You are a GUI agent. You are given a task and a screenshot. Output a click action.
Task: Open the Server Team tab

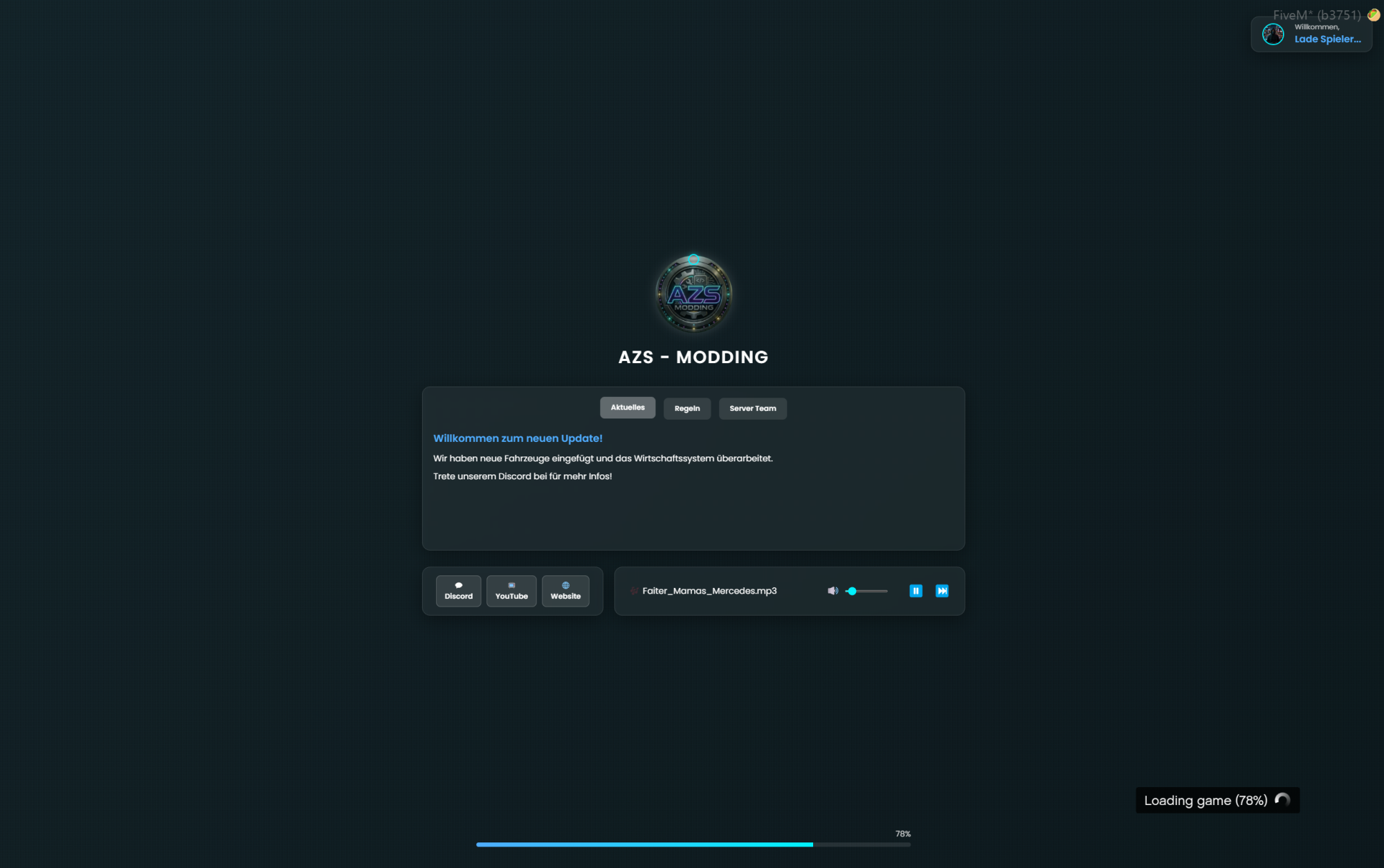[x=753, y=408]
